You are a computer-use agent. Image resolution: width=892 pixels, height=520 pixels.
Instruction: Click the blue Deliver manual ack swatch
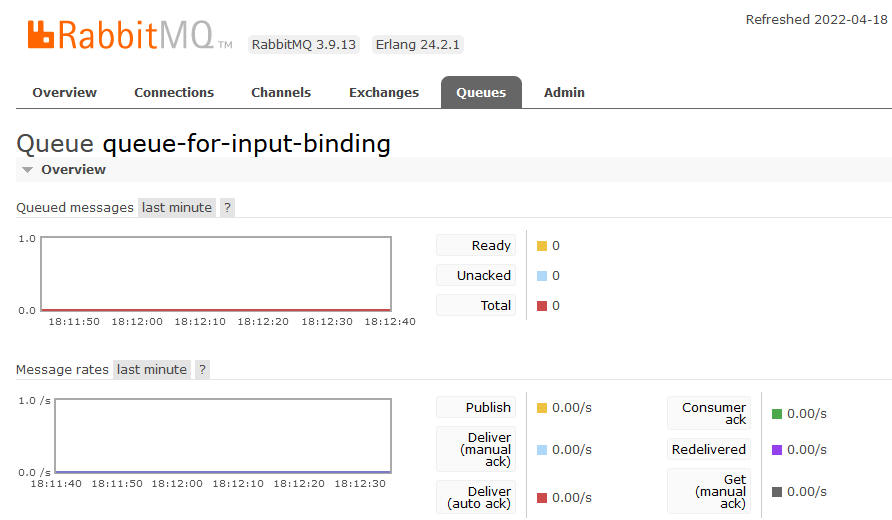point(542,450)
